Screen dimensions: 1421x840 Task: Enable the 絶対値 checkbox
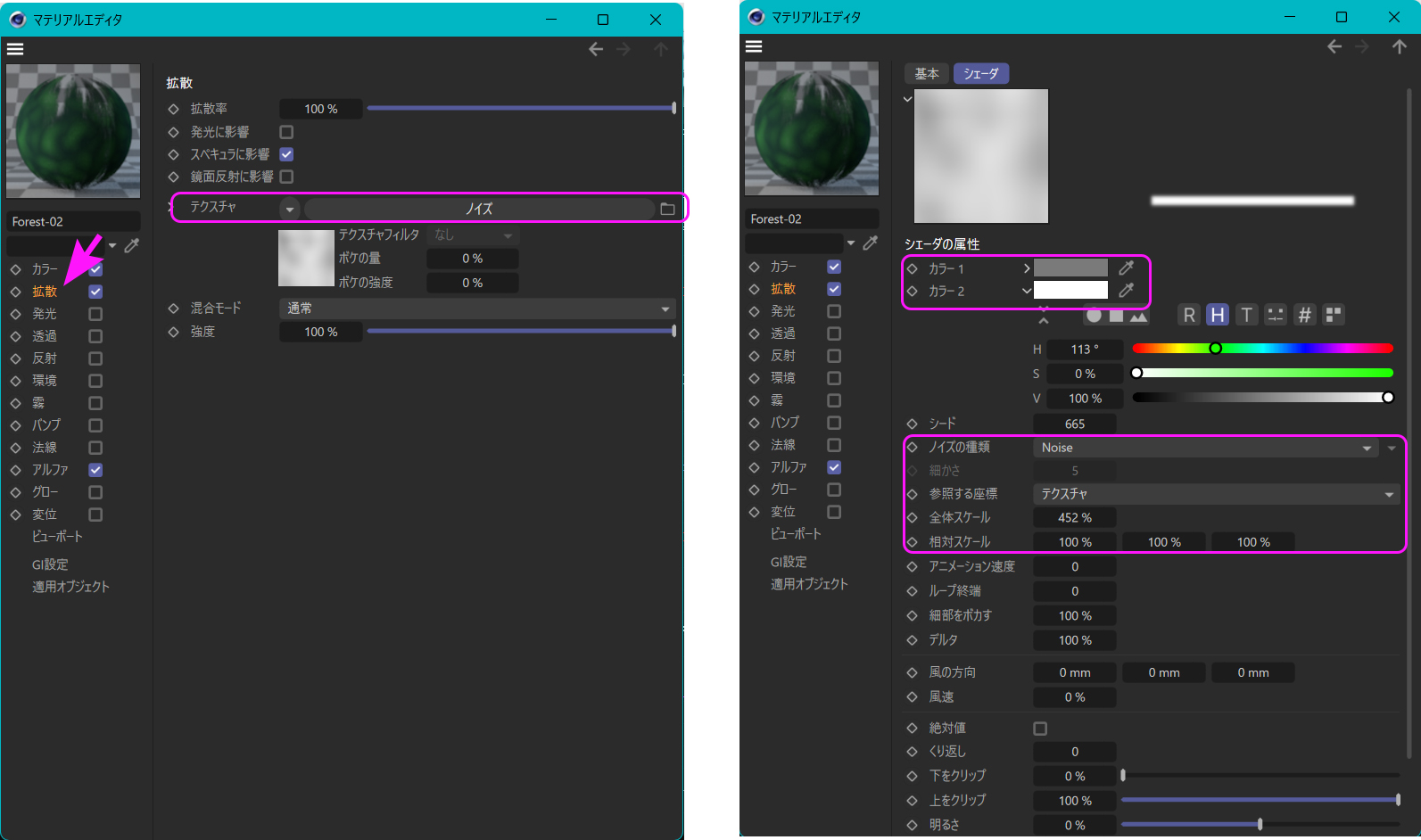coord(1040,729)
